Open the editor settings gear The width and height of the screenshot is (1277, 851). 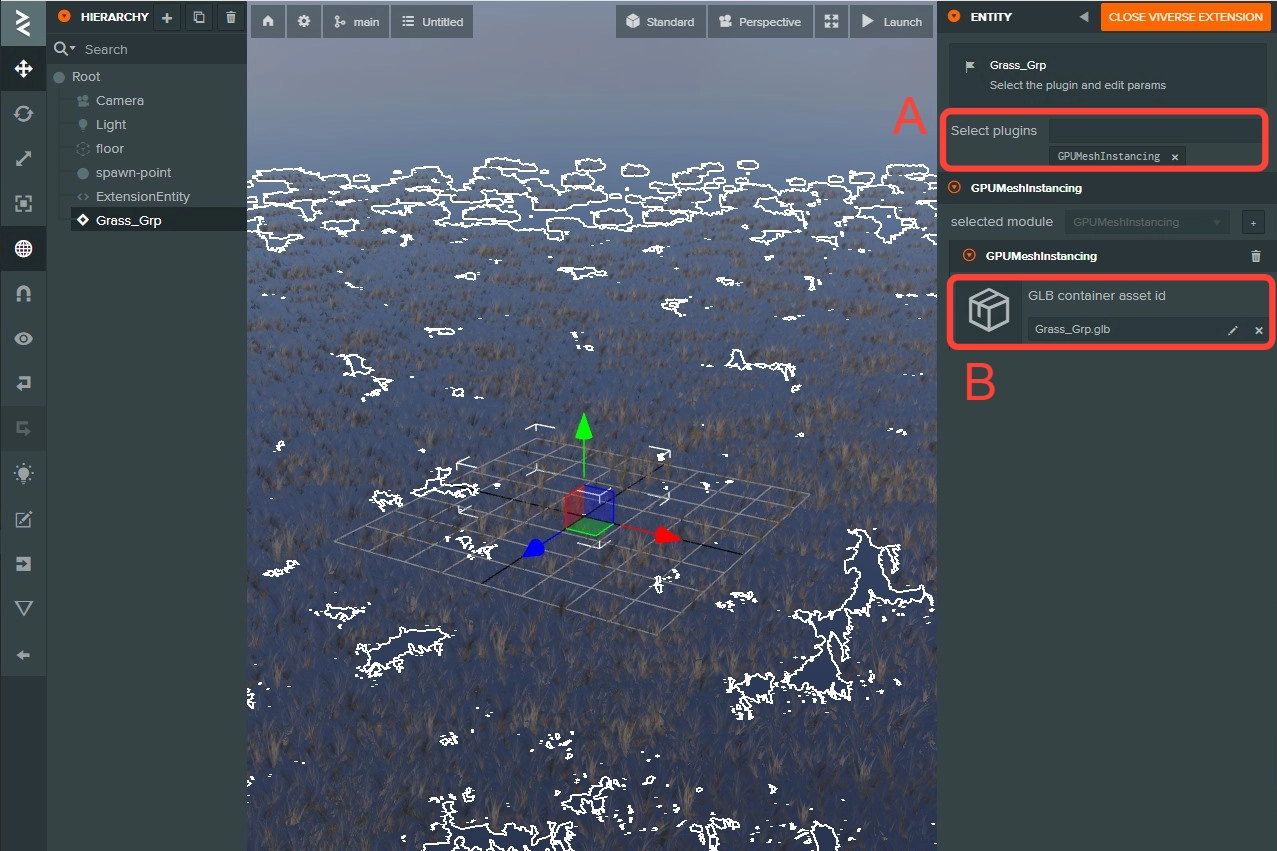(304, 21)
